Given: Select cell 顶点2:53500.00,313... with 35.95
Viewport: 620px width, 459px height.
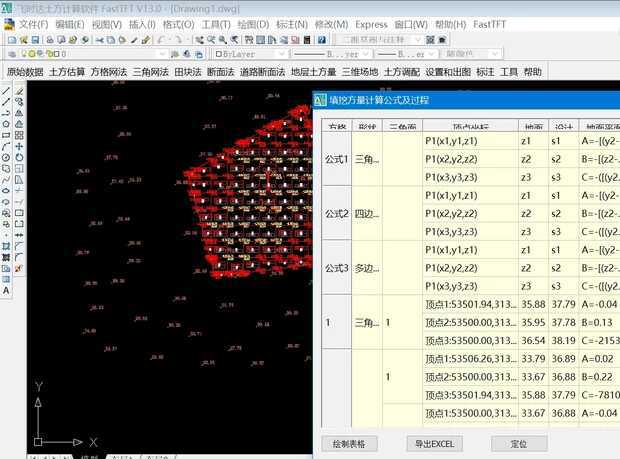Looking at the screenshot, I should [471, 323].
